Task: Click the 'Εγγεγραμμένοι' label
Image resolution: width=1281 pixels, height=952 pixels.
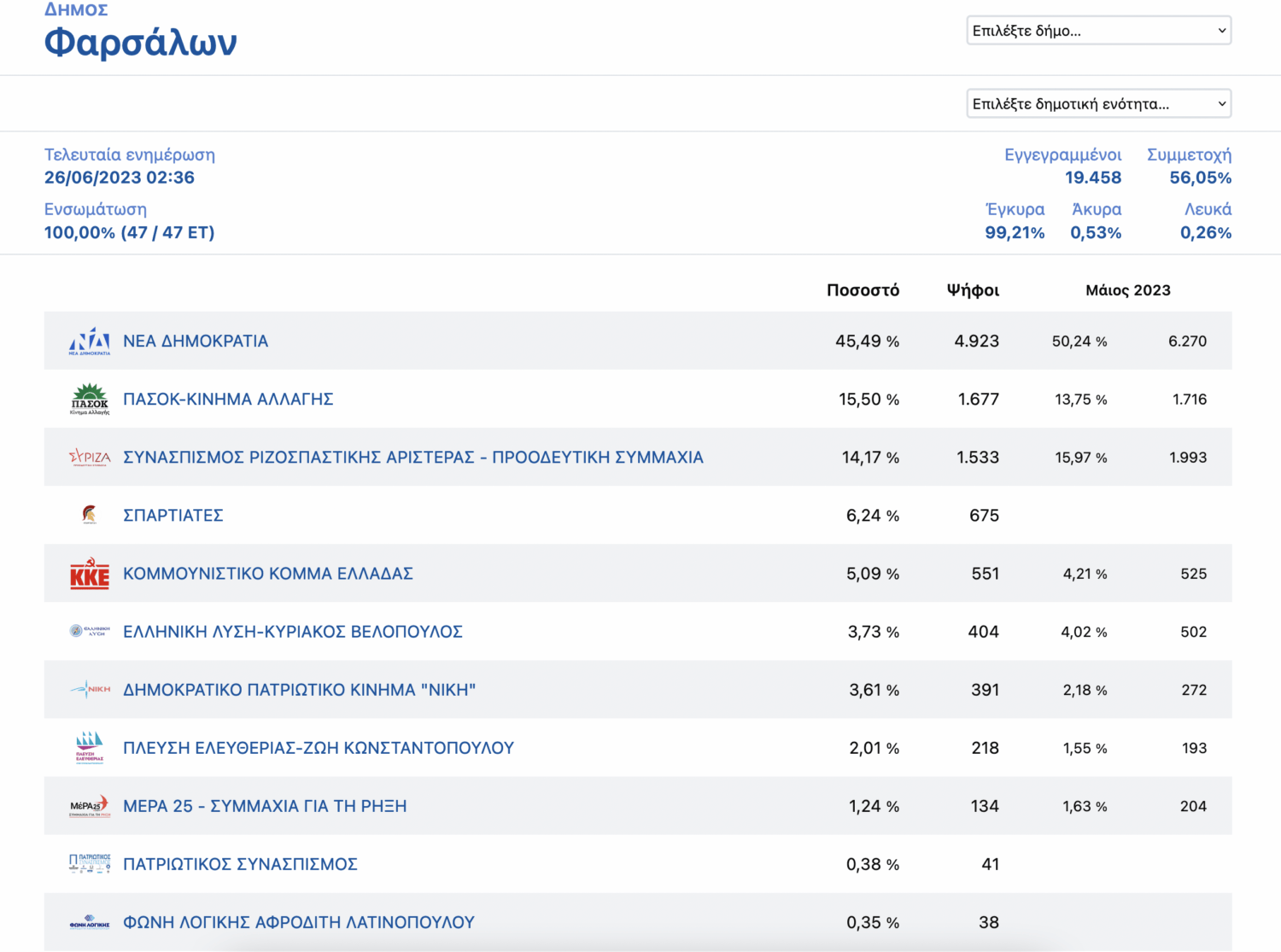Action: coord(1063,155)
